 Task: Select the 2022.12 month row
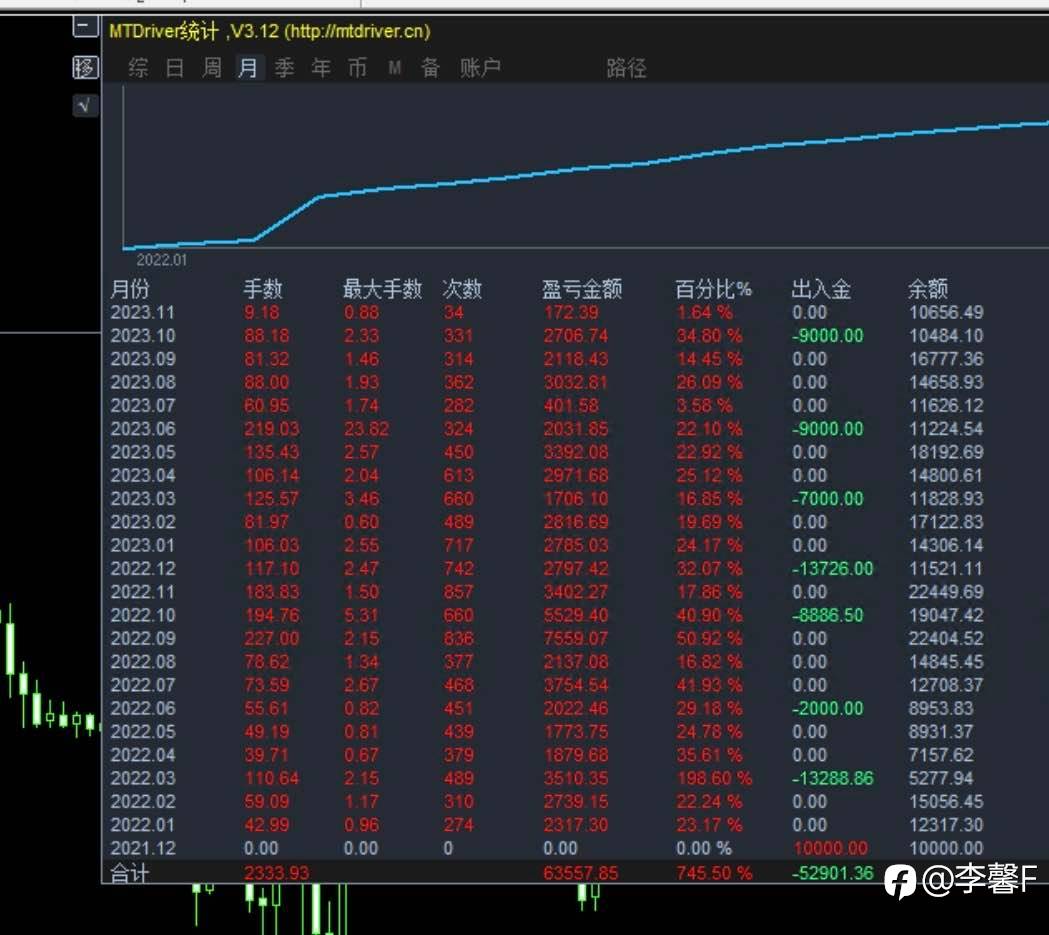[x=547, y=568]
